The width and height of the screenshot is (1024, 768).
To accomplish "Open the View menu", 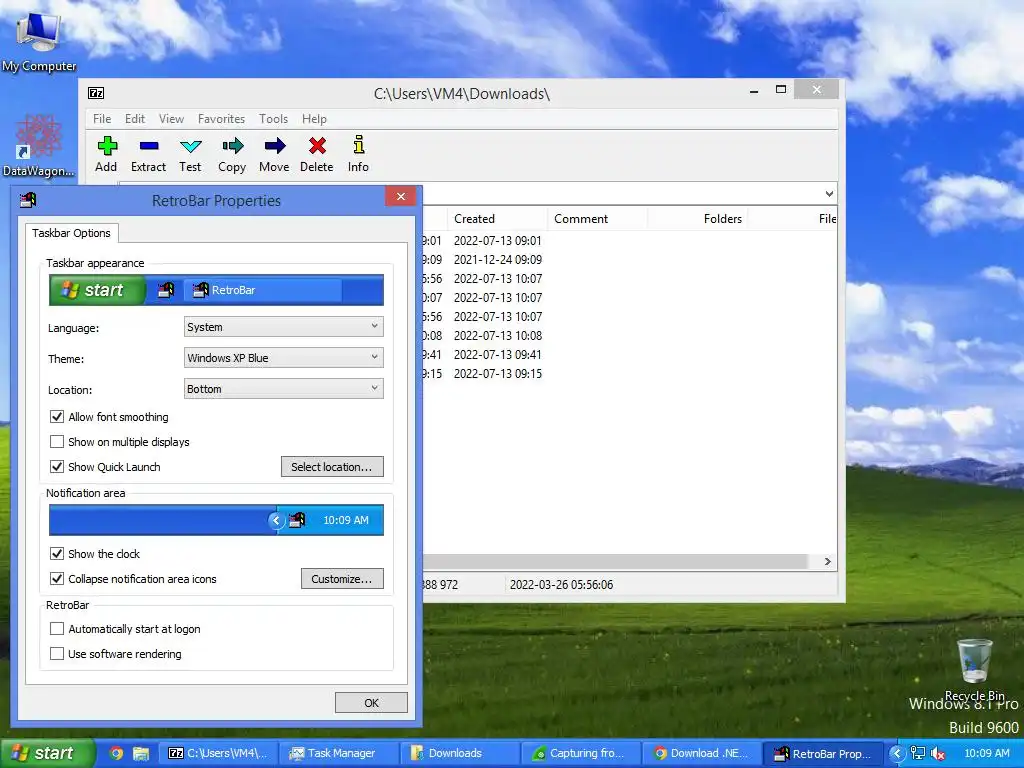I will tap(171, 119).
